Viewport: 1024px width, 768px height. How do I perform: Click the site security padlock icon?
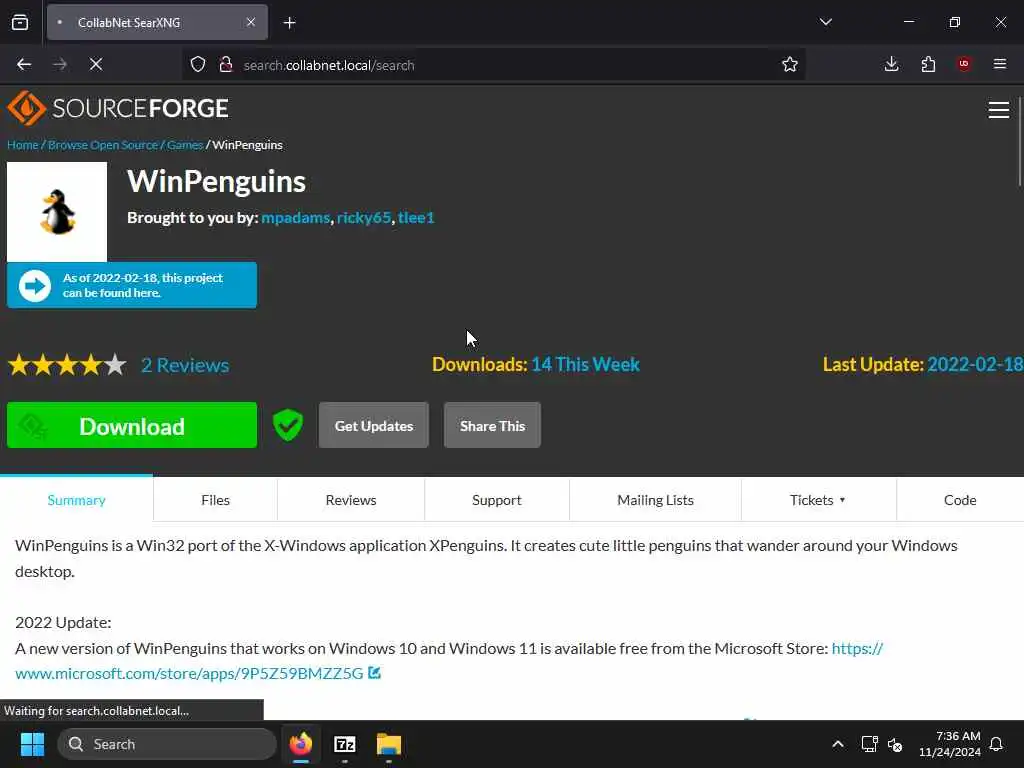[x=226, y=65]
